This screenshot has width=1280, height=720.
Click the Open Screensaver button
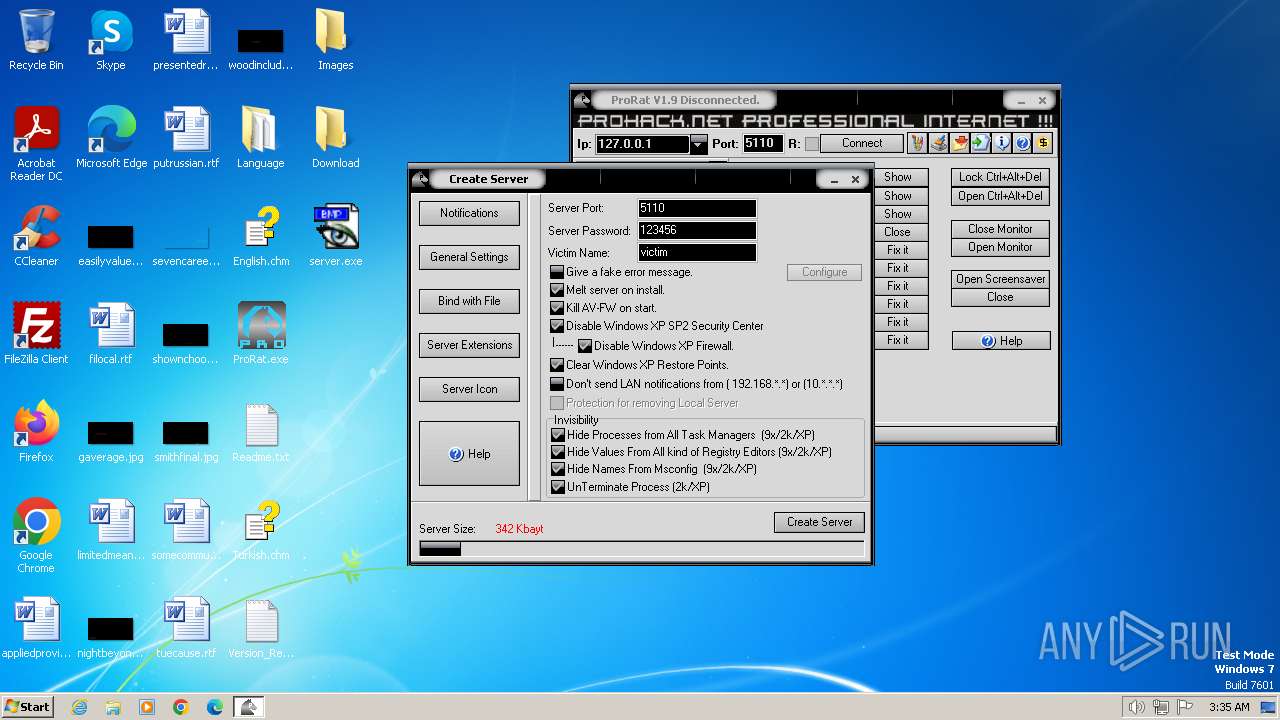coord(1000,279)
